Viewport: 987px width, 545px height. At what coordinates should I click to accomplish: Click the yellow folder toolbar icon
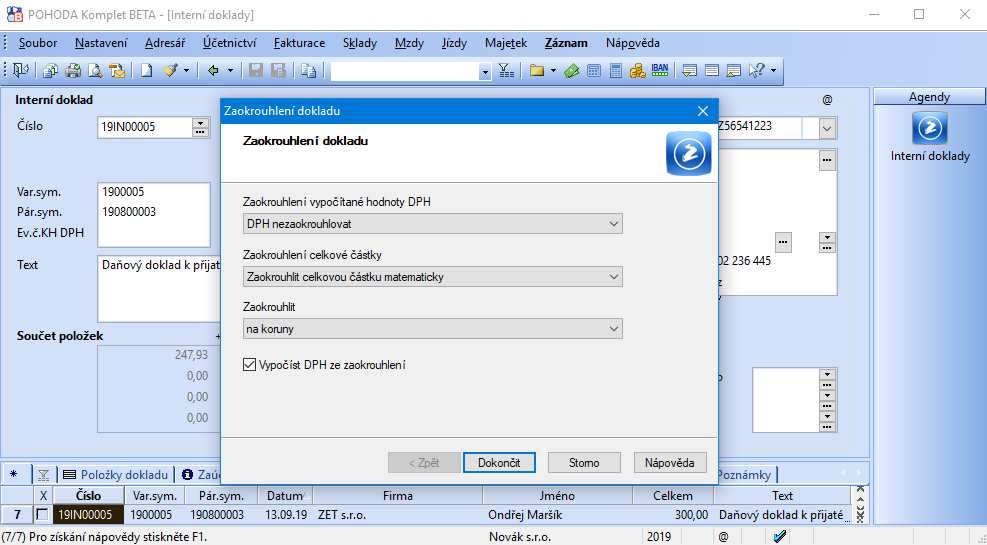536,71
